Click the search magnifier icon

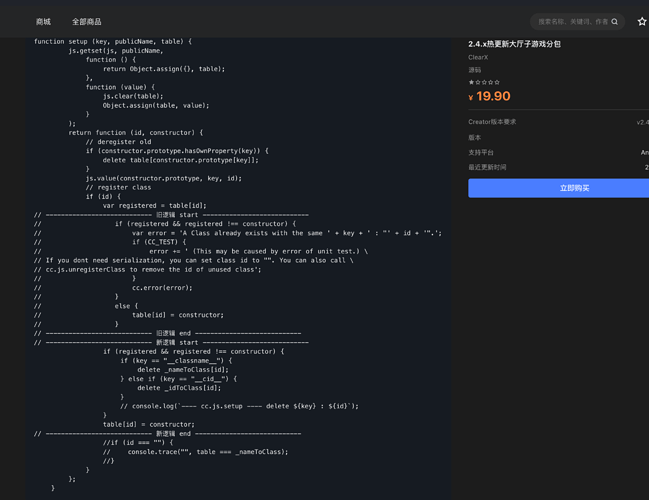pyautogui.click(x=615, y=21)
